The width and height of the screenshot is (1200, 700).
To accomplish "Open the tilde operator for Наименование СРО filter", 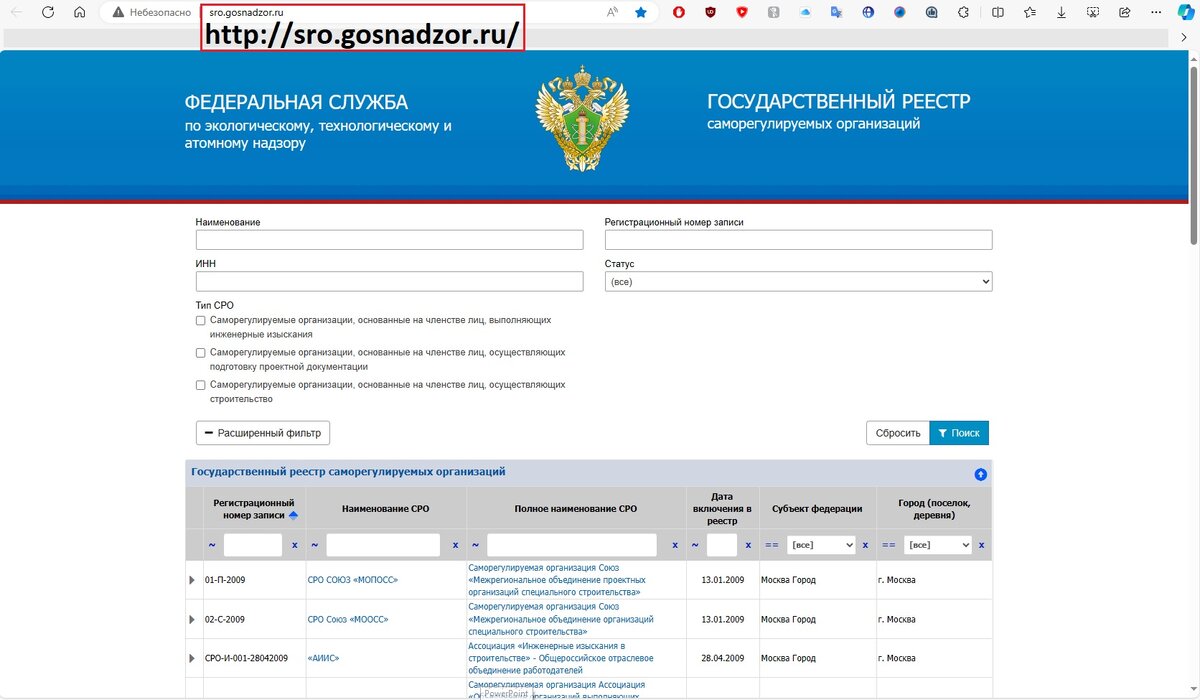I will 314,545.
